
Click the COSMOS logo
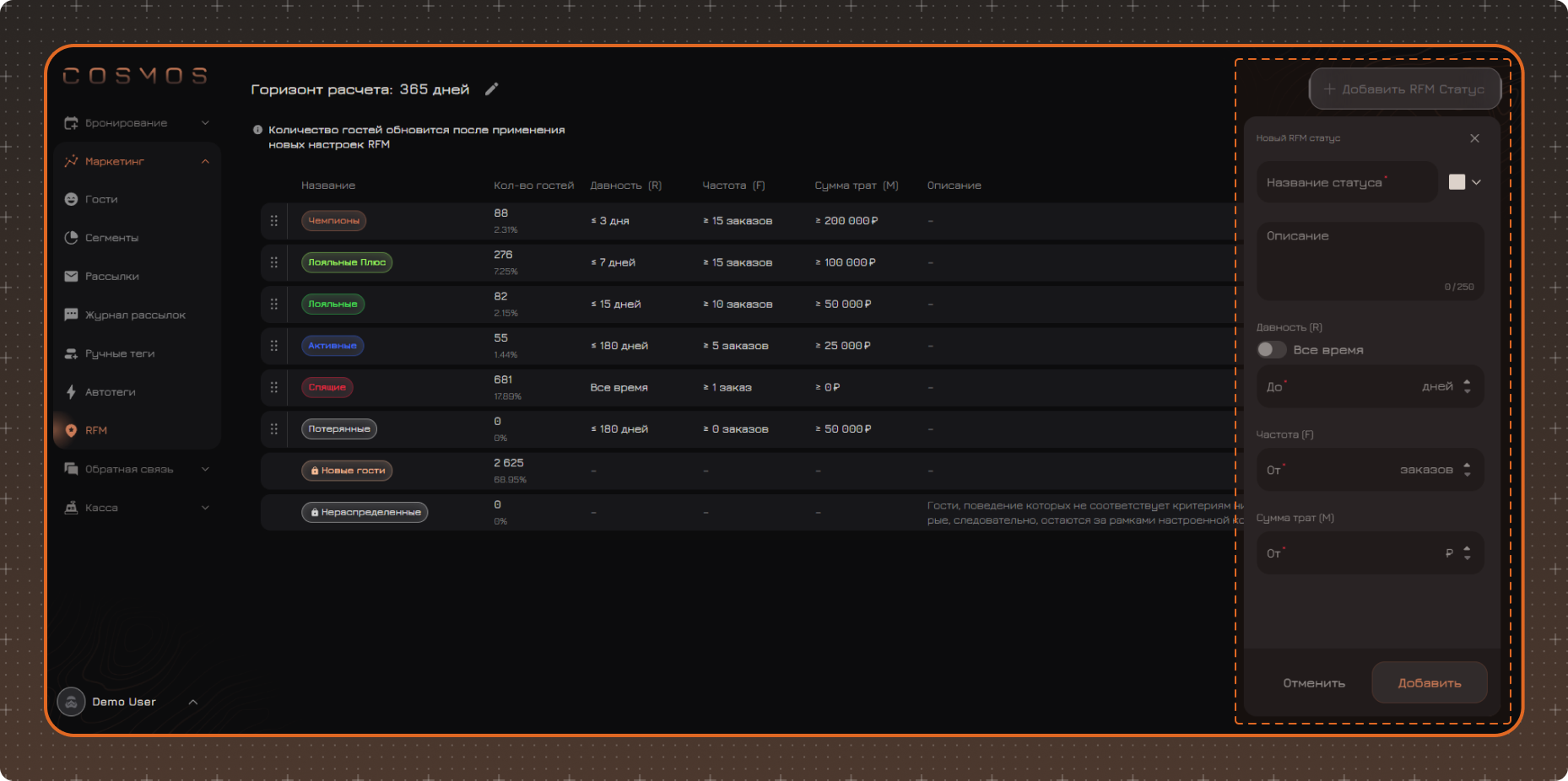(135, 76)
